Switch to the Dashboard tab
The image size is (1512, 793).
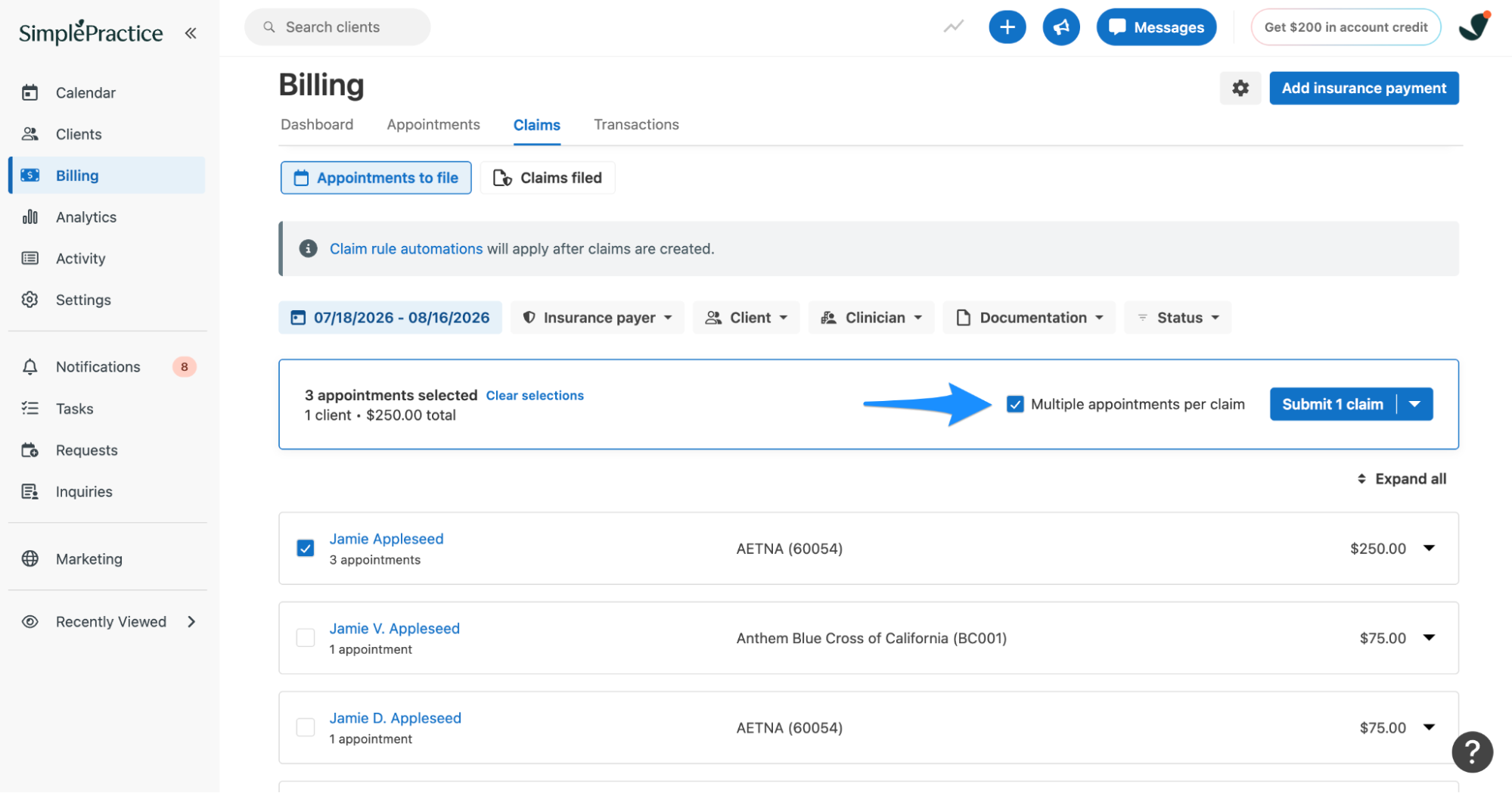pyautogui.click(x=317, y=124)
